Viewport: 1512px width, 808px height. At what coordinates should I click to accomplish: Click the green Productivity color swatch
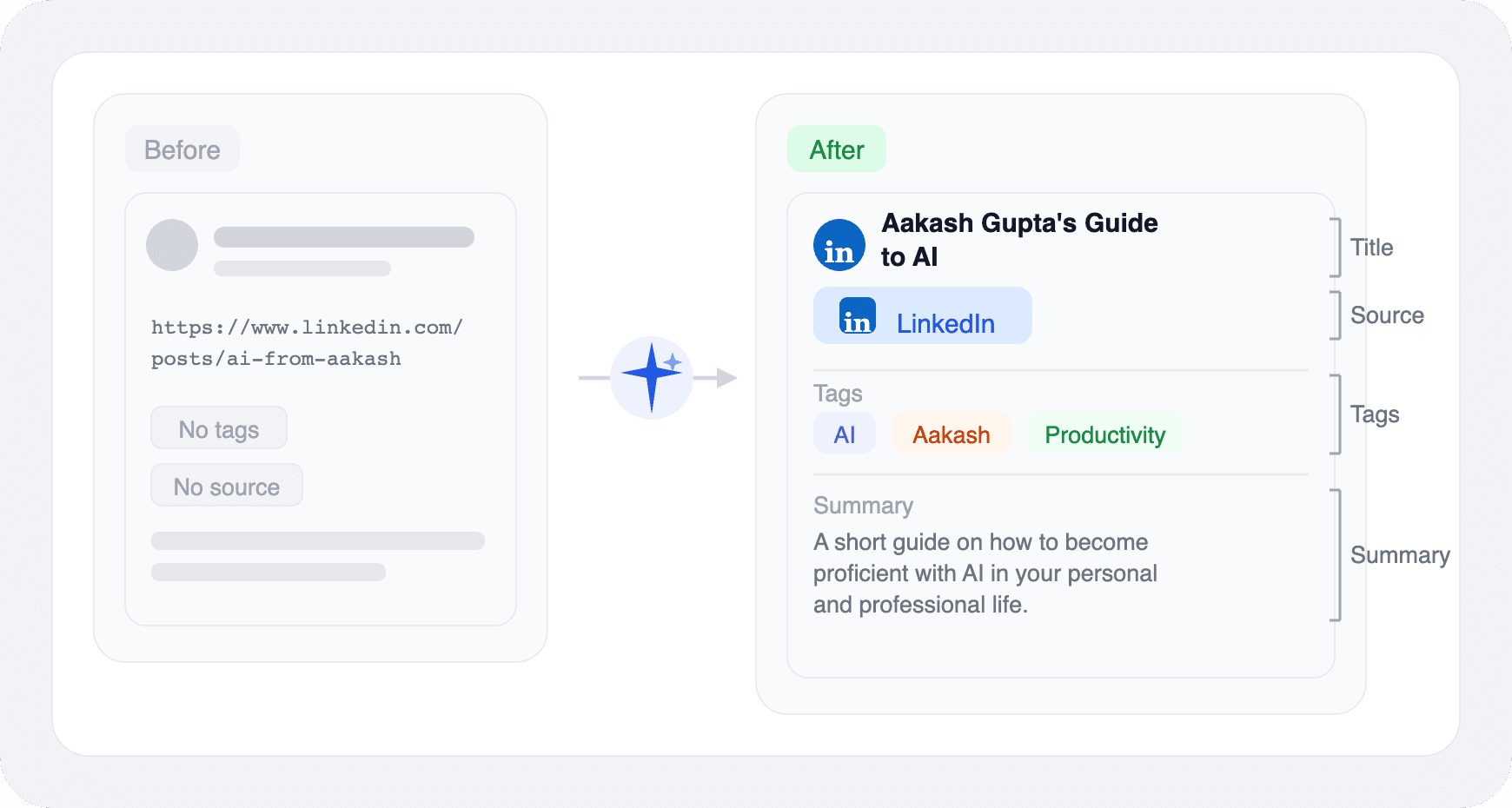coord(1104,434)
